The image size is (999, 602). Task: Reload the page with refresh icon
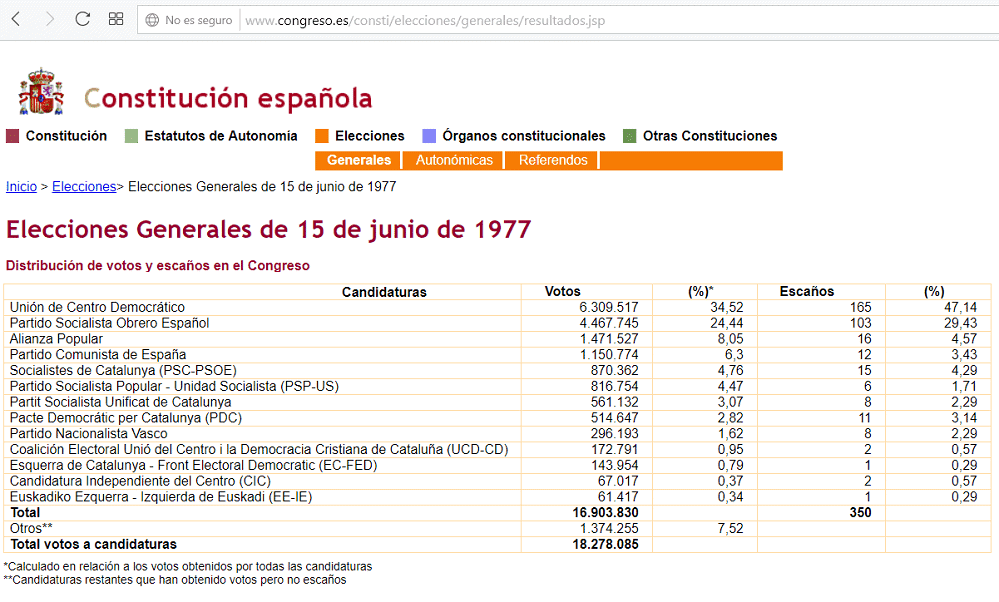(83, 19)
